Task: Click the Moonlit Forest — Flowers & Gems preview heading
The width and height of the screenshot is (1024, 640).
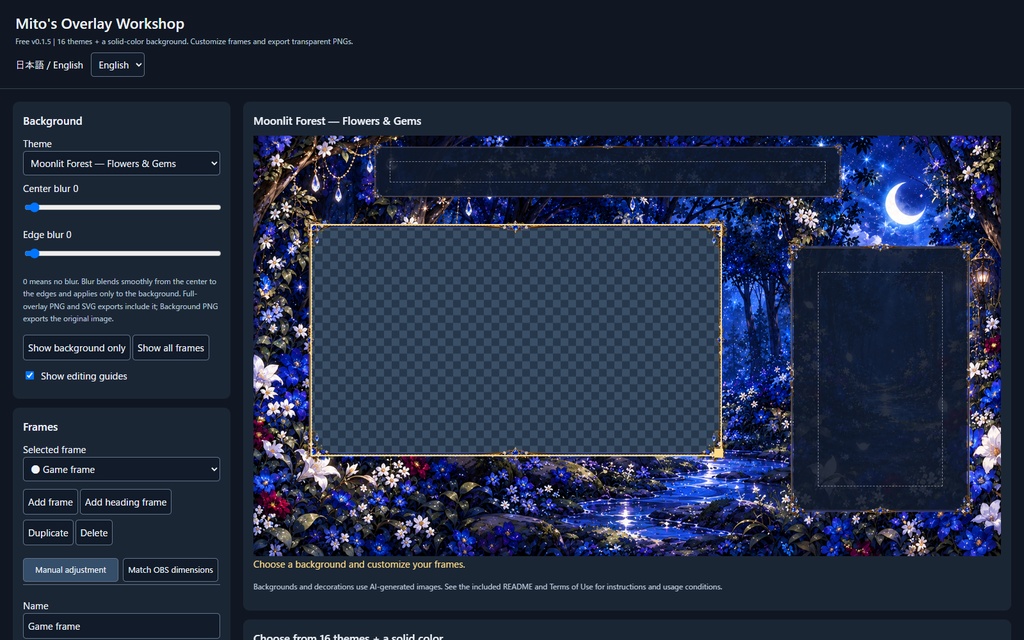Action: click(337, 121)
